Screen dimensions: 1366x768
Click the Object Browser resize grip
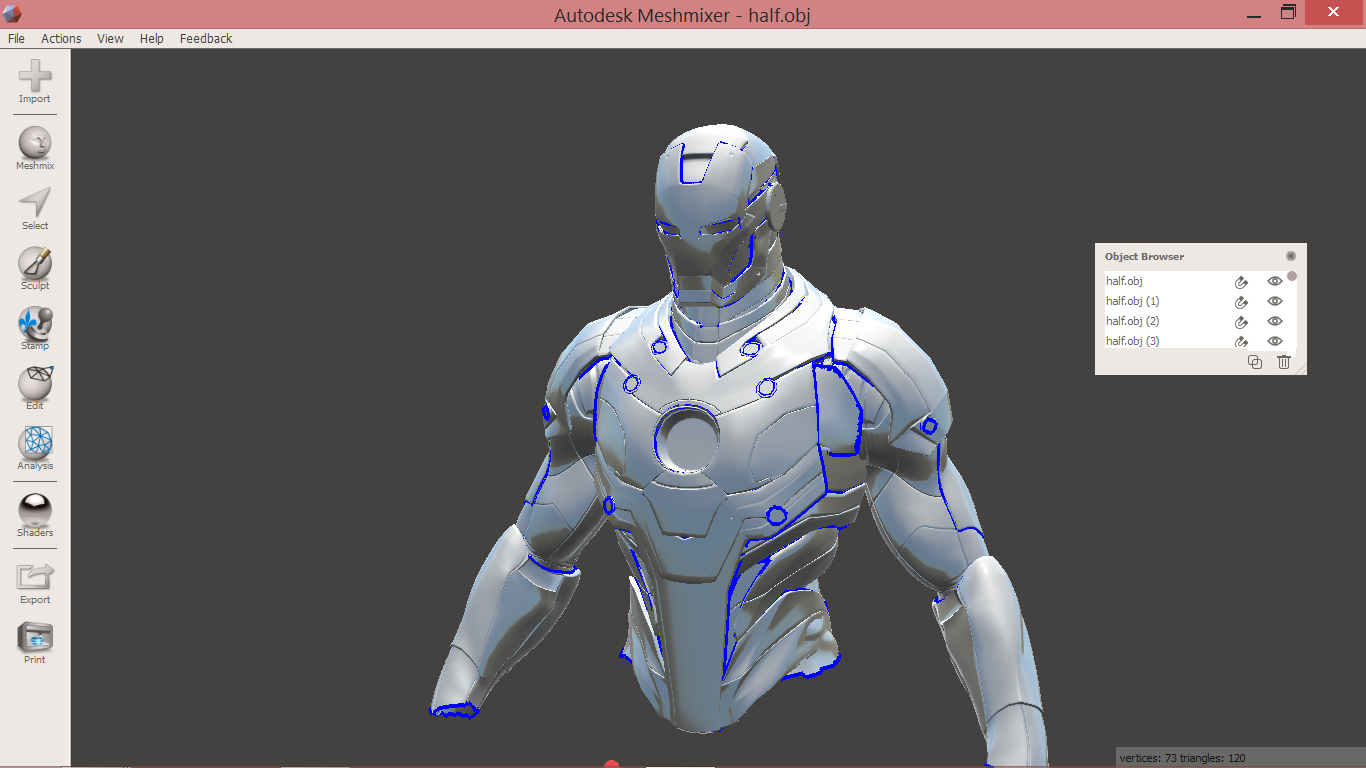[1301, 369]
